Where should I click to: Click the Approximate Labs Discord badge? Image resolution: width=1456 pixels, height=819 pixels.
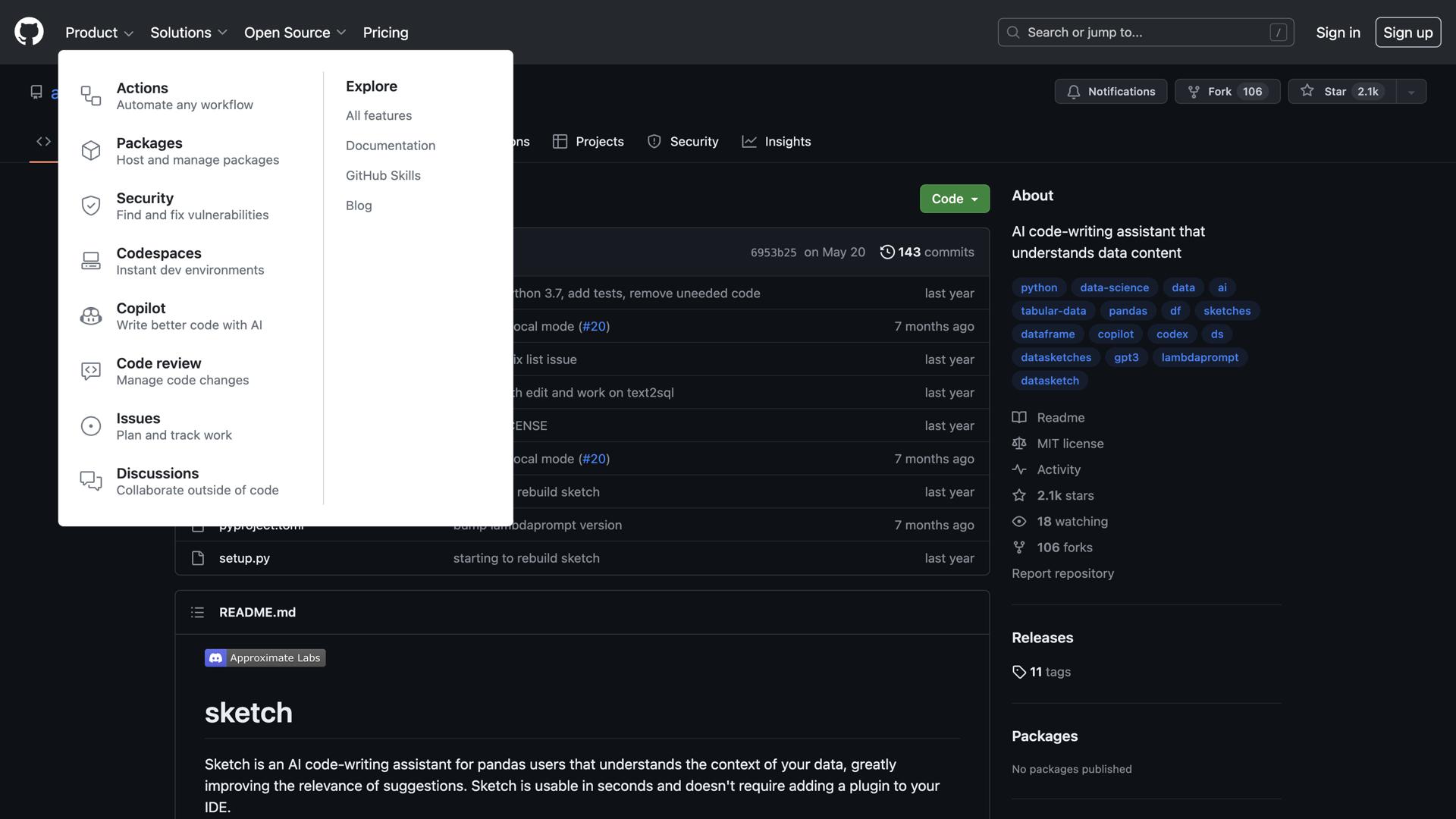[265, 657]
